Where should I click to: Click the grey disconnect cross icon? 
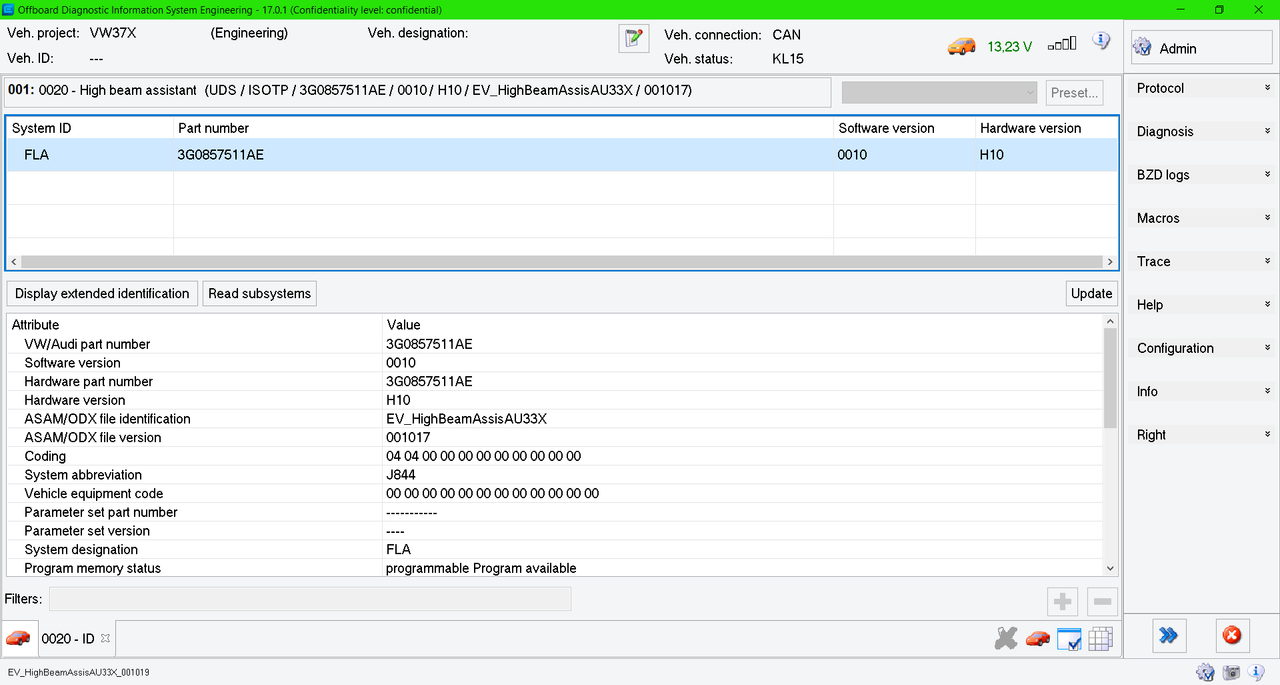click(1006, 638)
